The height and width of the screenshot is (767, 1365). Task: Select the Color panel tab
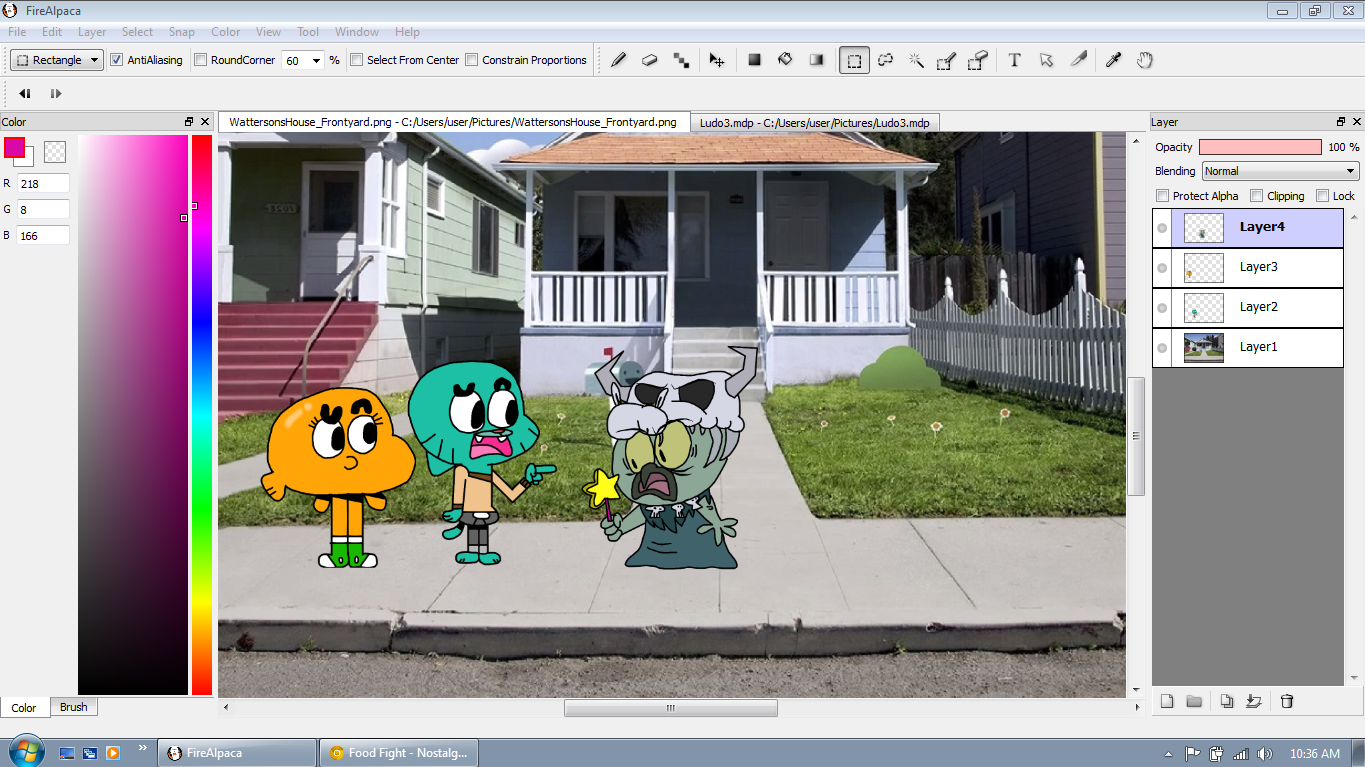pos(24,708)
